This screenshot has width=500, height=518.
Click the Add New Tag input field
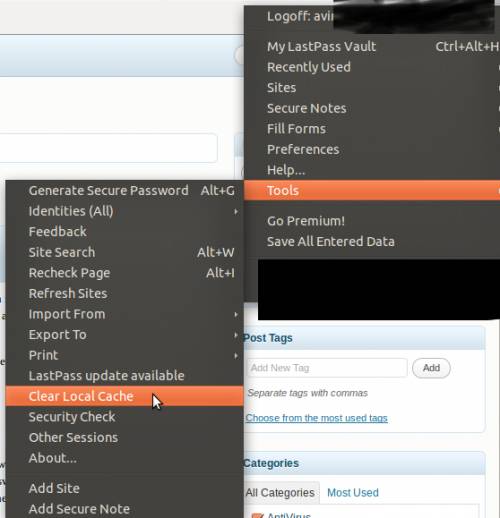(x=327, y=368)
